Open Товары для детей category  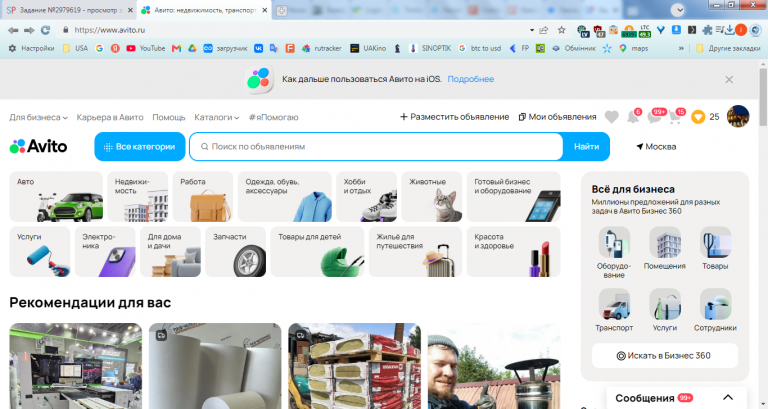[317, 251]
